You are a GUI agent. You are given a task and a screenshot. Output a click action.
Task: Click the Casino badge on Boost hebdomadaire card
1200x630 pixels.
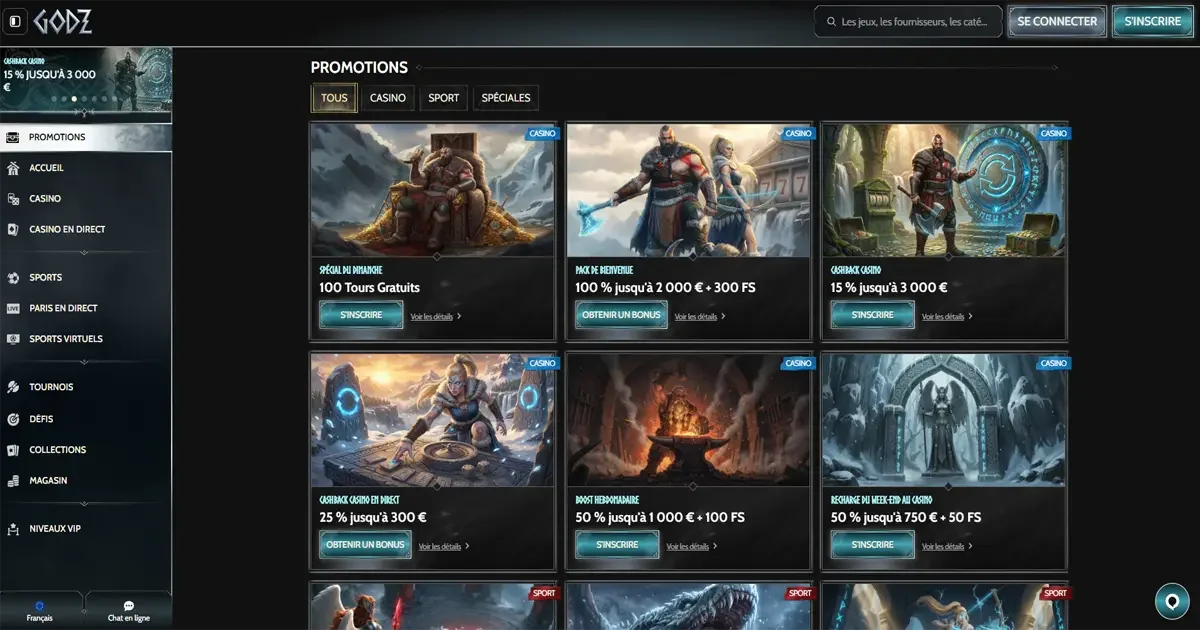click(x=798, y=363)
